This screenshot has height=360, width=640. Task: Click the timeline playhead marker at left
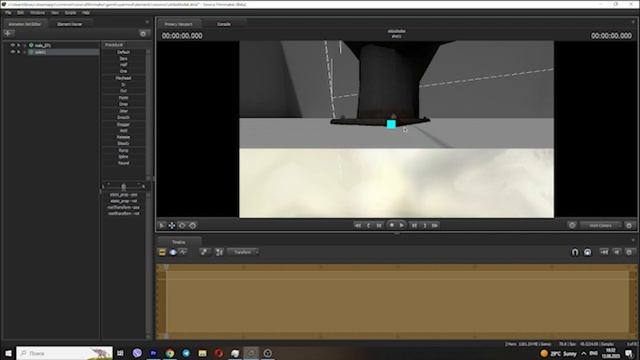pos(166,267)
